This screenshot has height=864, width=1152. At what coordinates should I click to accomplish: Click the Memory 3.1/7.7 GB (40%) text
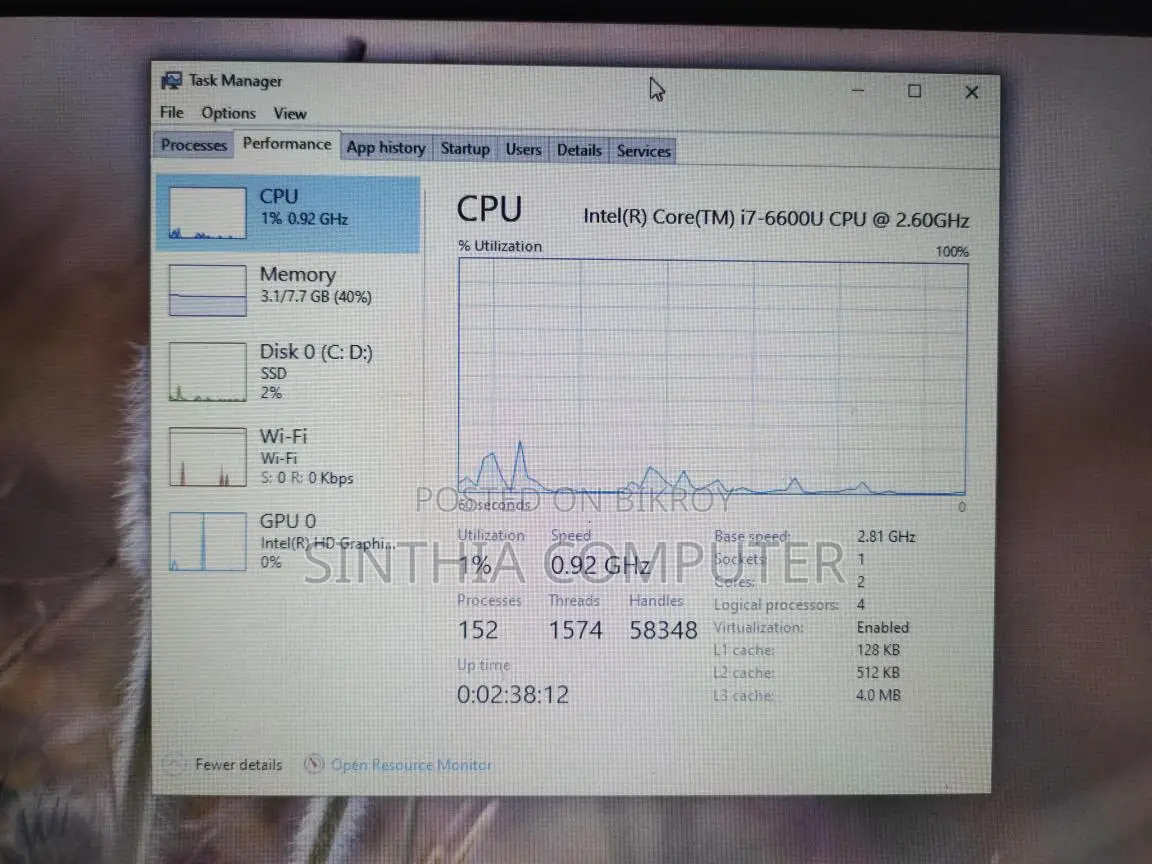click(316, 297)
